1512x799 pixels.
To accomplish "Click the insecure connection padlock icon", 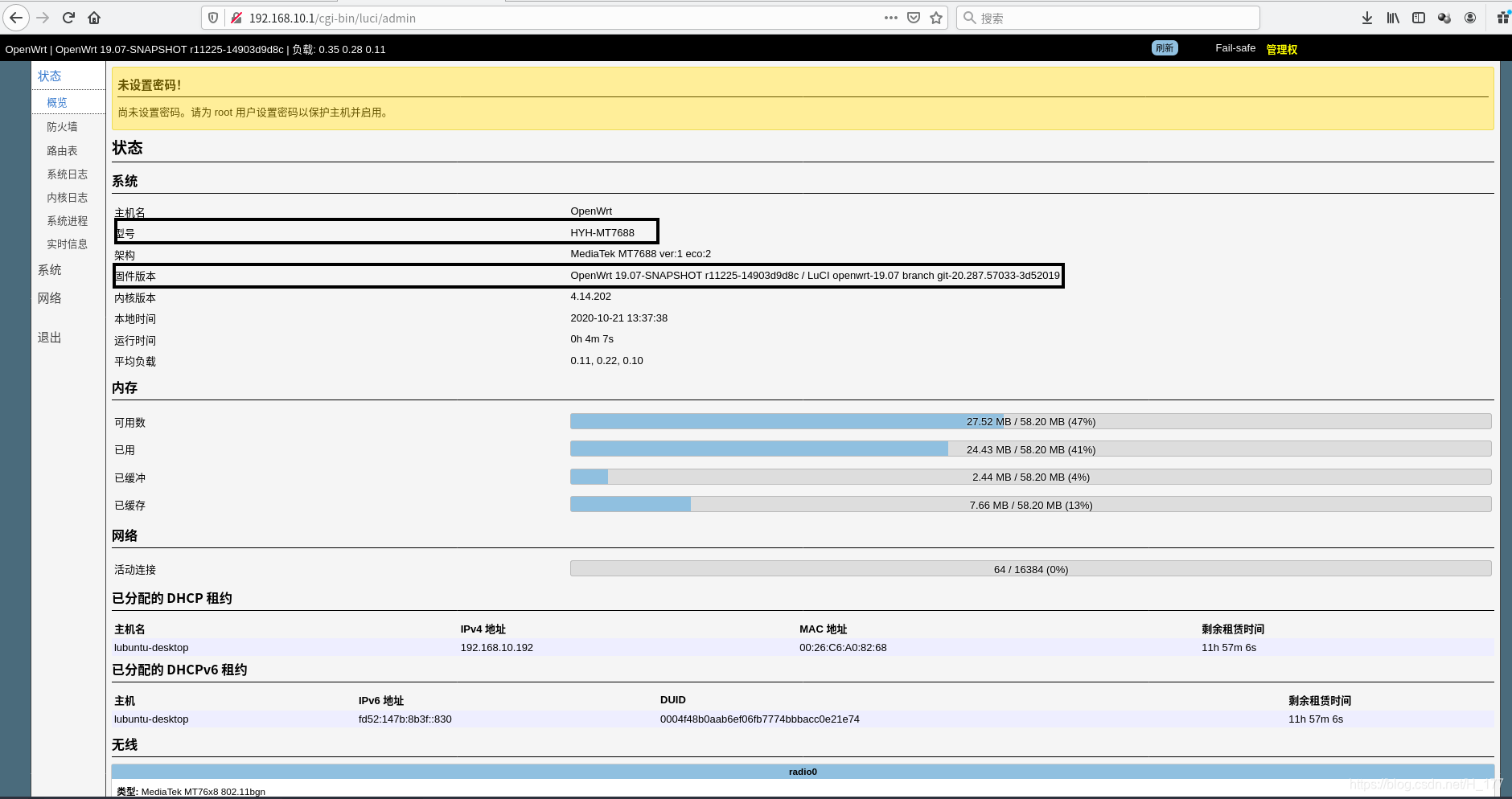I will (x=236, y=18).
